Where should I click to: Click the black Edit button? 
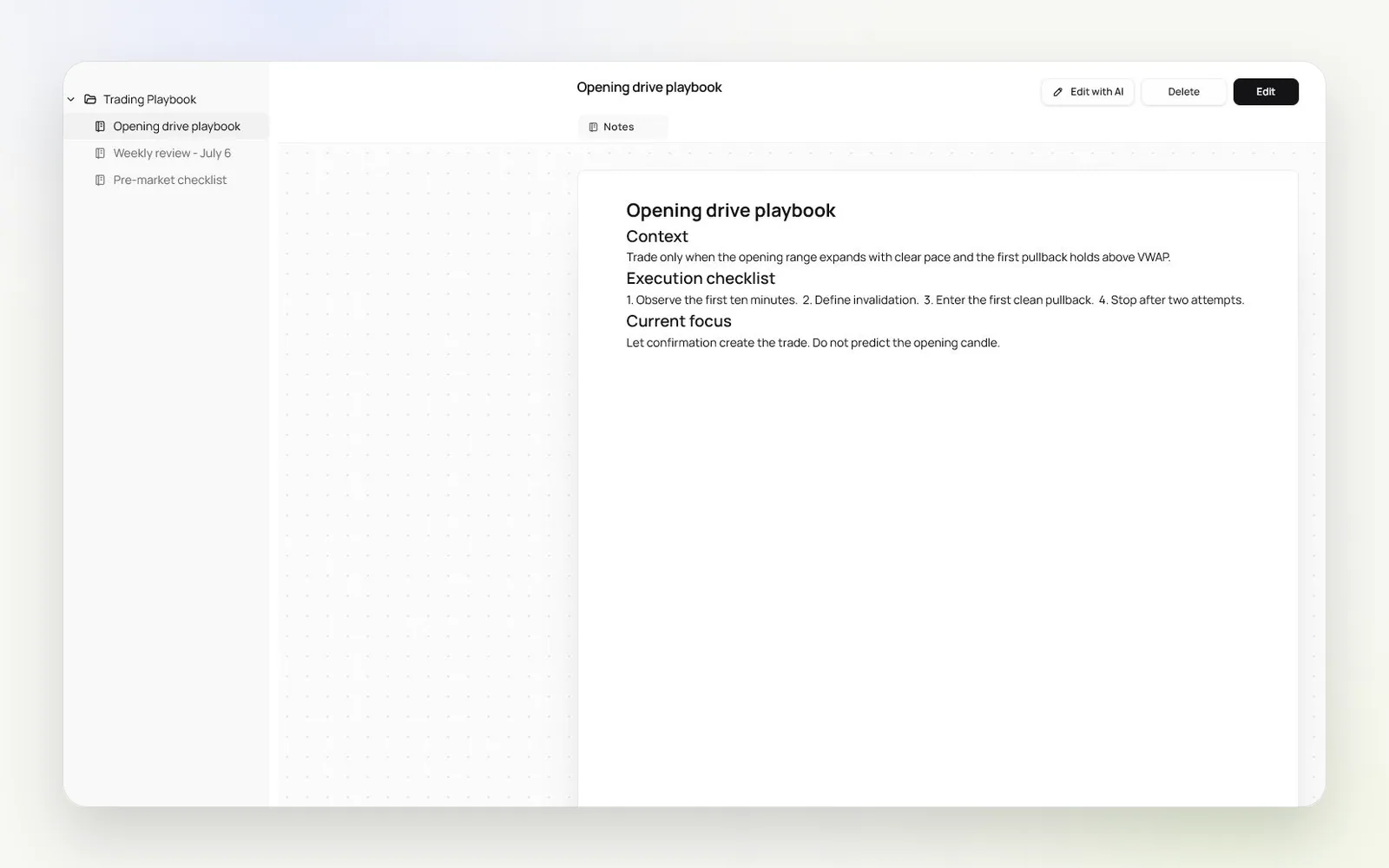(1266, 92)
